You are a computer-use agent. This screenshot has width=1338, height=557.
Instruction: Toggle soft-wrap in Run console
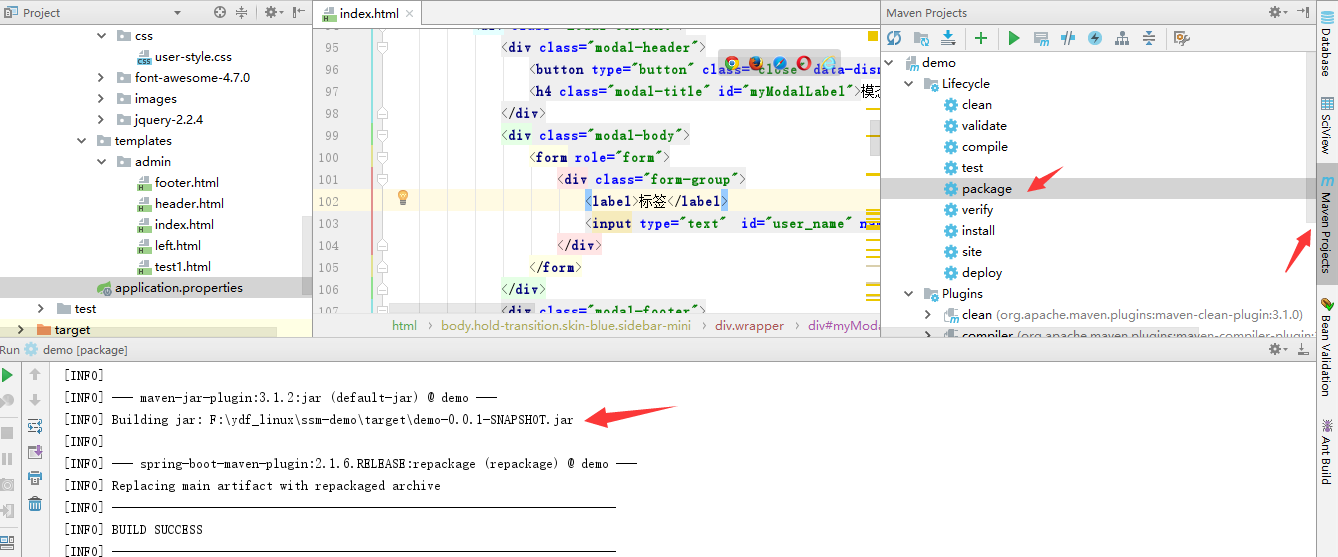(x=35, y=426)
